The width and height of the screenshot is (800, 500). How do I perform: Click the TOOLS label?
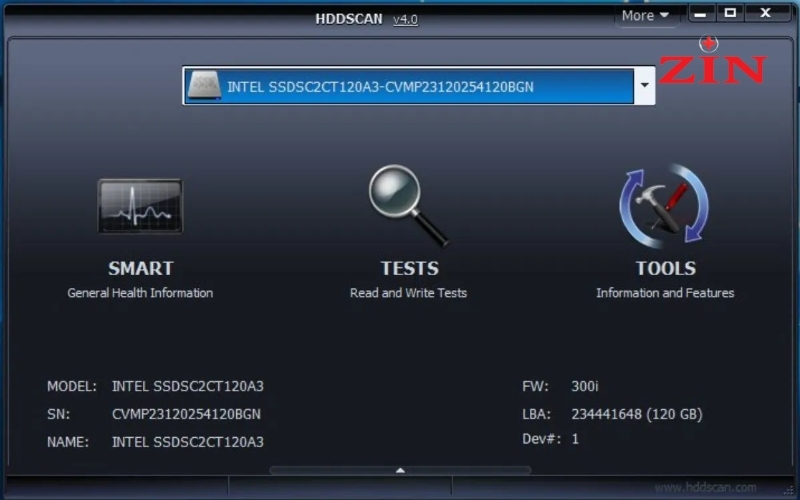[665, 268]
